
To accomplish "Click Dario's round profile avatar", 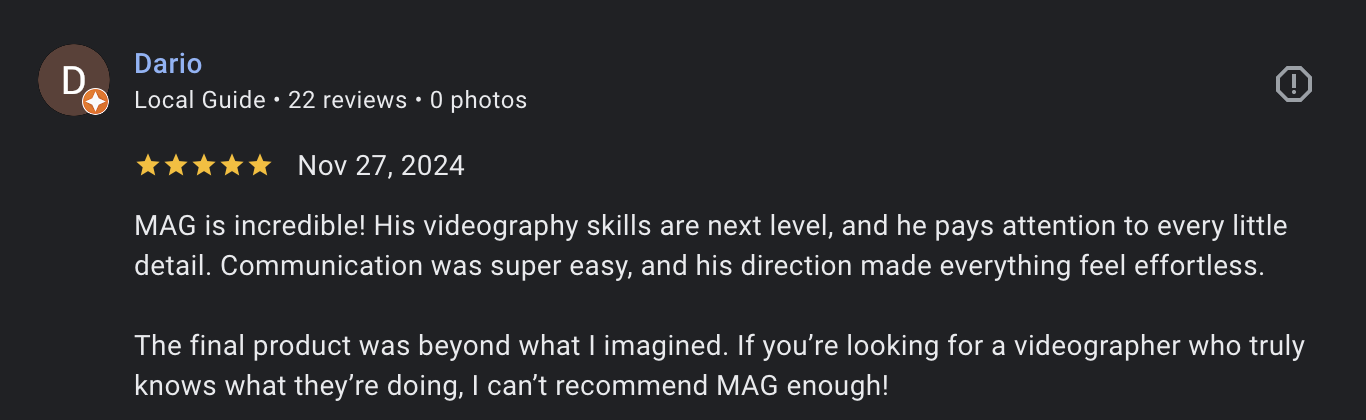I will pyautogui.click(x=71, y=79).
